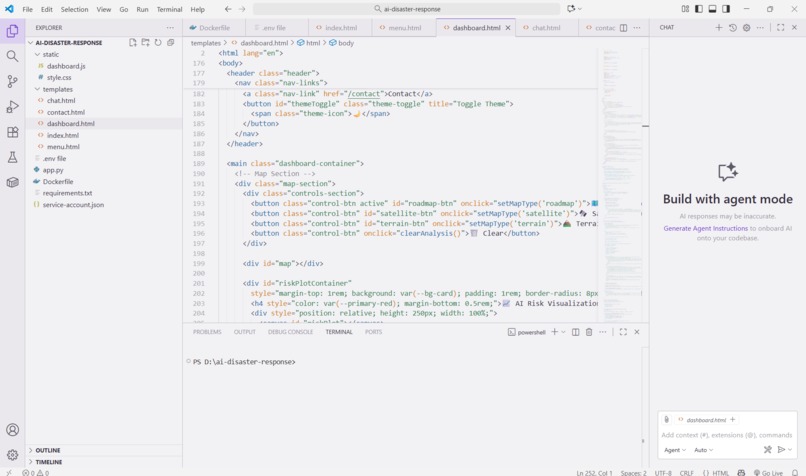Split the terminal
This screenshot has width=806, height=476.
click(x=576, y=332)
